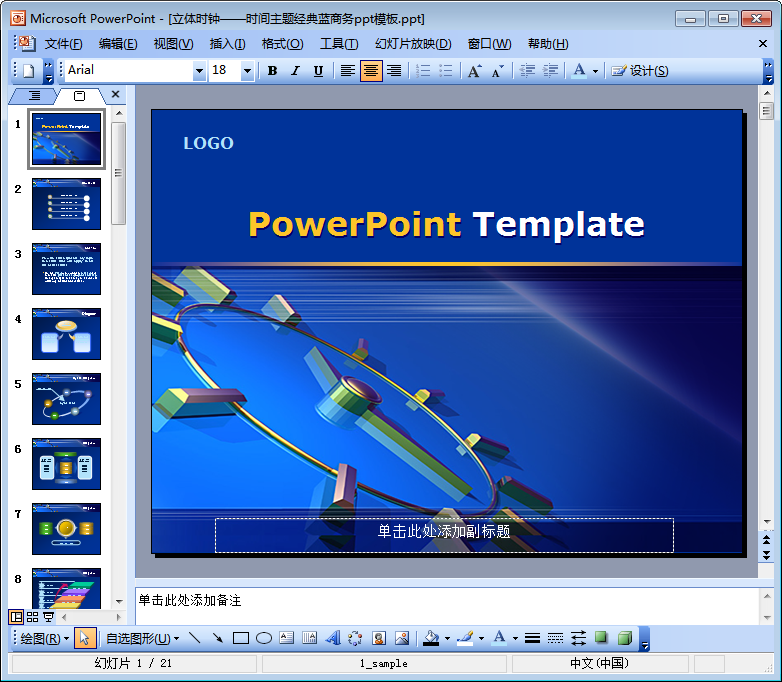Open the 文件(F) menu

tap(63, 44)
